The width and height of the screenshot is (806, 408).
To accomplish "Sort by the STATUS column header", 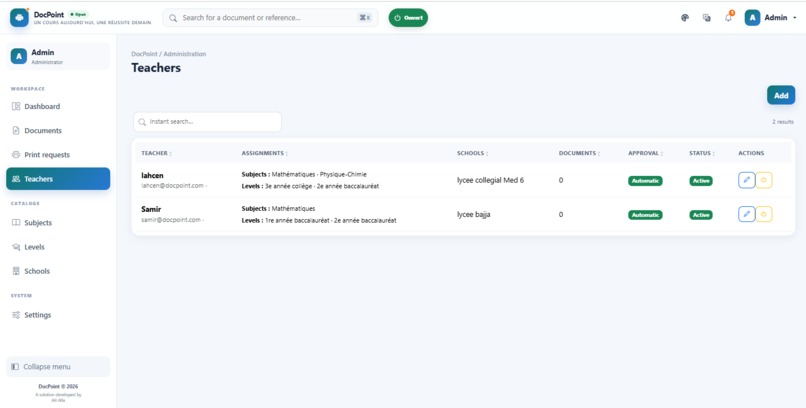I will tap(702, 153).
